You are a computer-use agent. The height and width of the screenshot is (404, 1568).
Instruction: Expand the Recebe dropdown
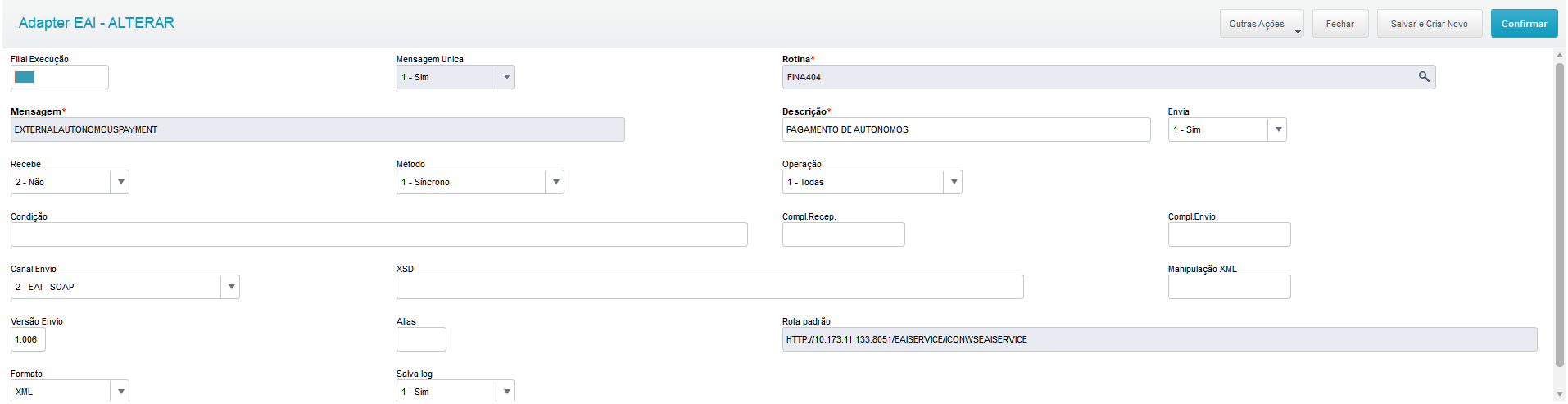tap(120, 182)
